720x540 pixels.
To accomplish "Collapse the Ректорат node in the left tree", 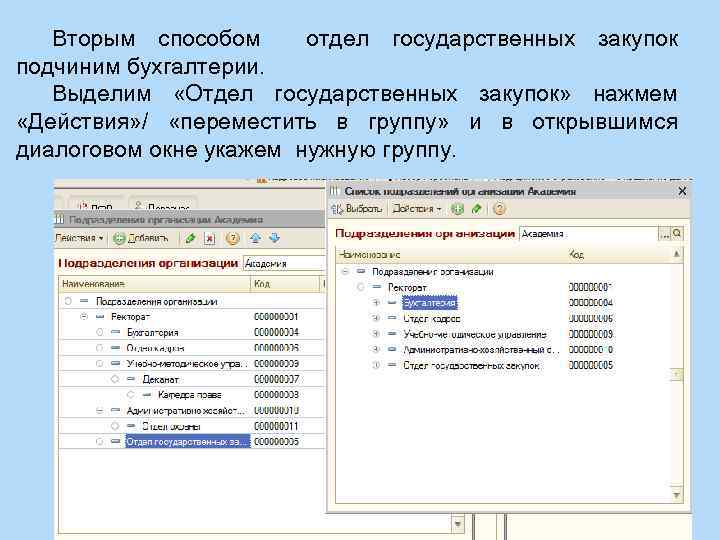I will (84, 316).
